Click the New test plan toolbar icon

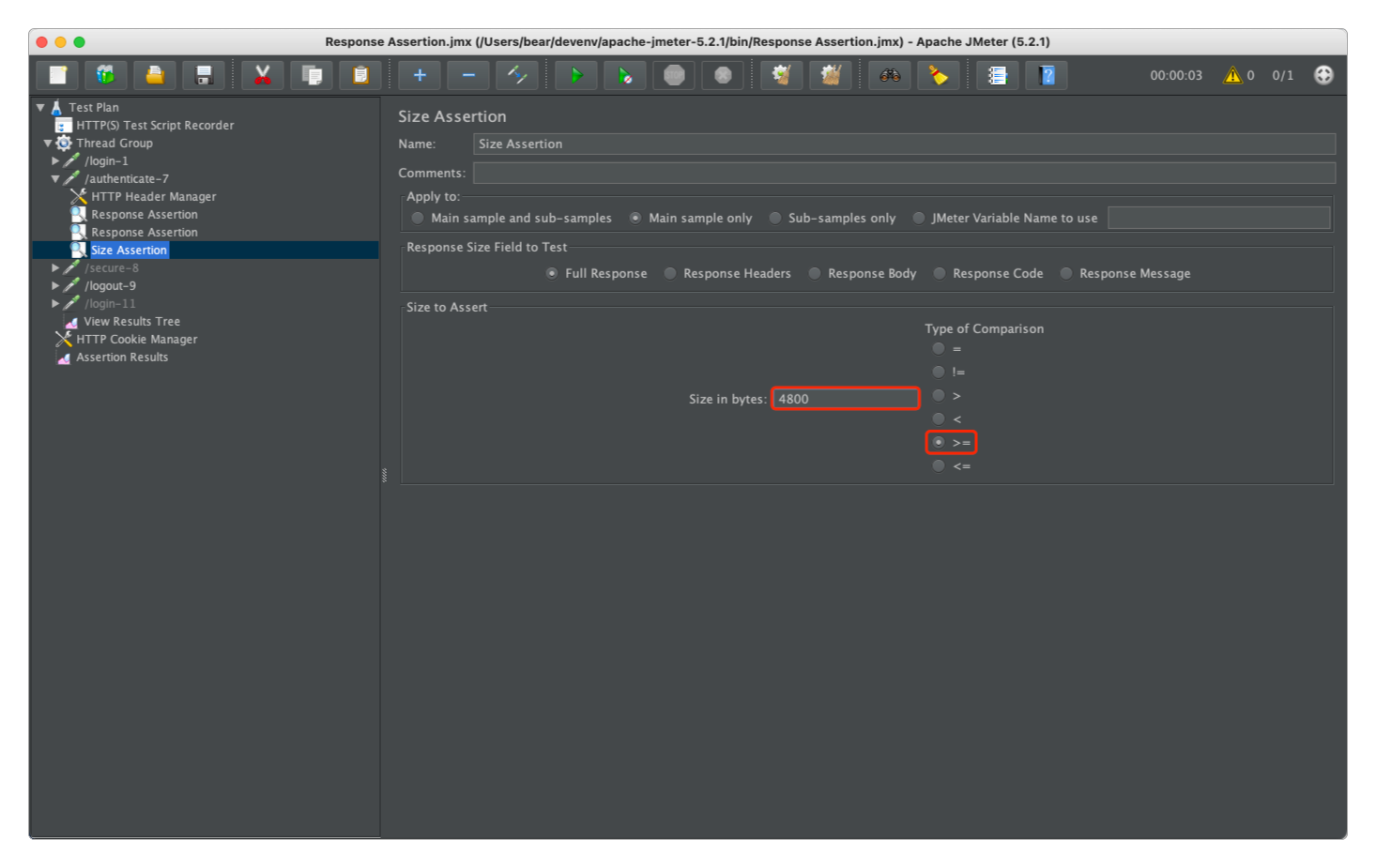pos(57,75)
